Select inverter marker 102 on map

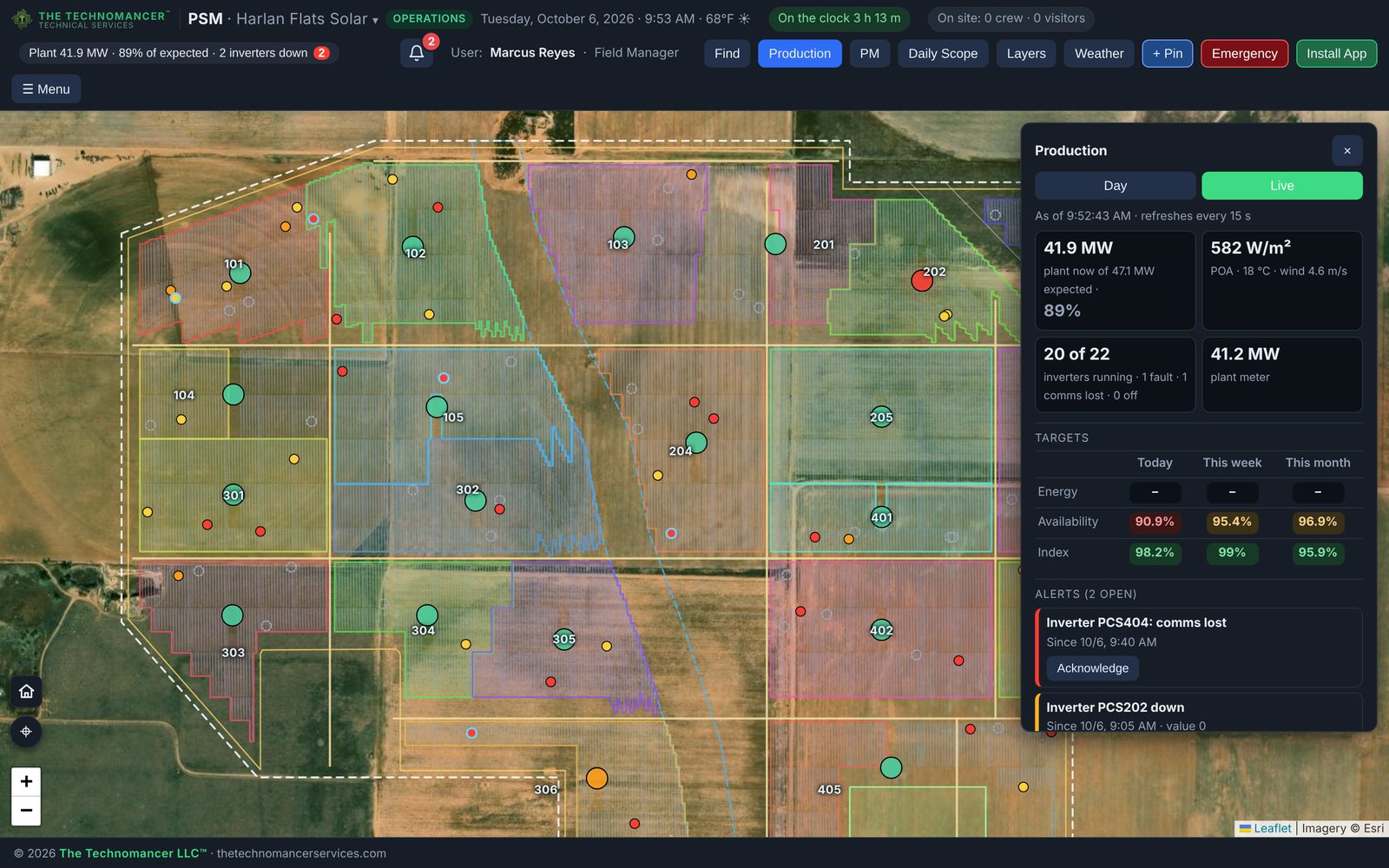[413, 247]
